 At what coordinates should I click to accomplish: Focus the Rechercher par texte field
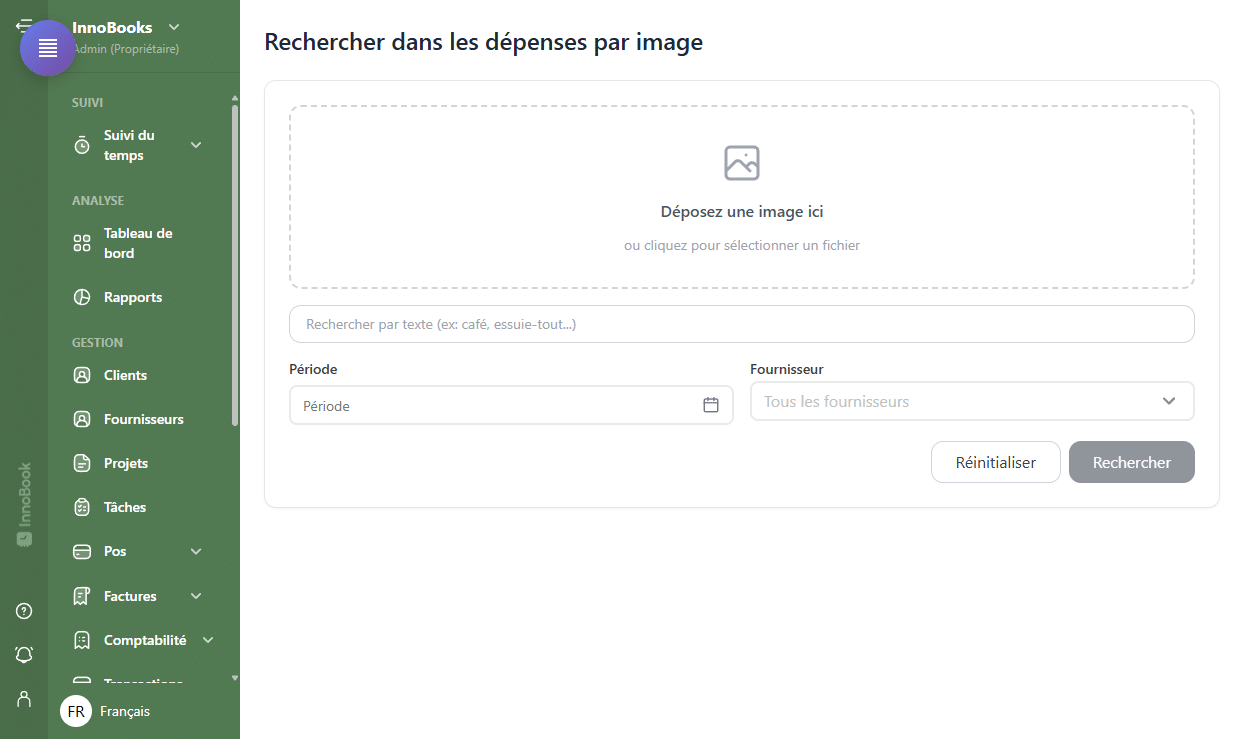(742, 324)
